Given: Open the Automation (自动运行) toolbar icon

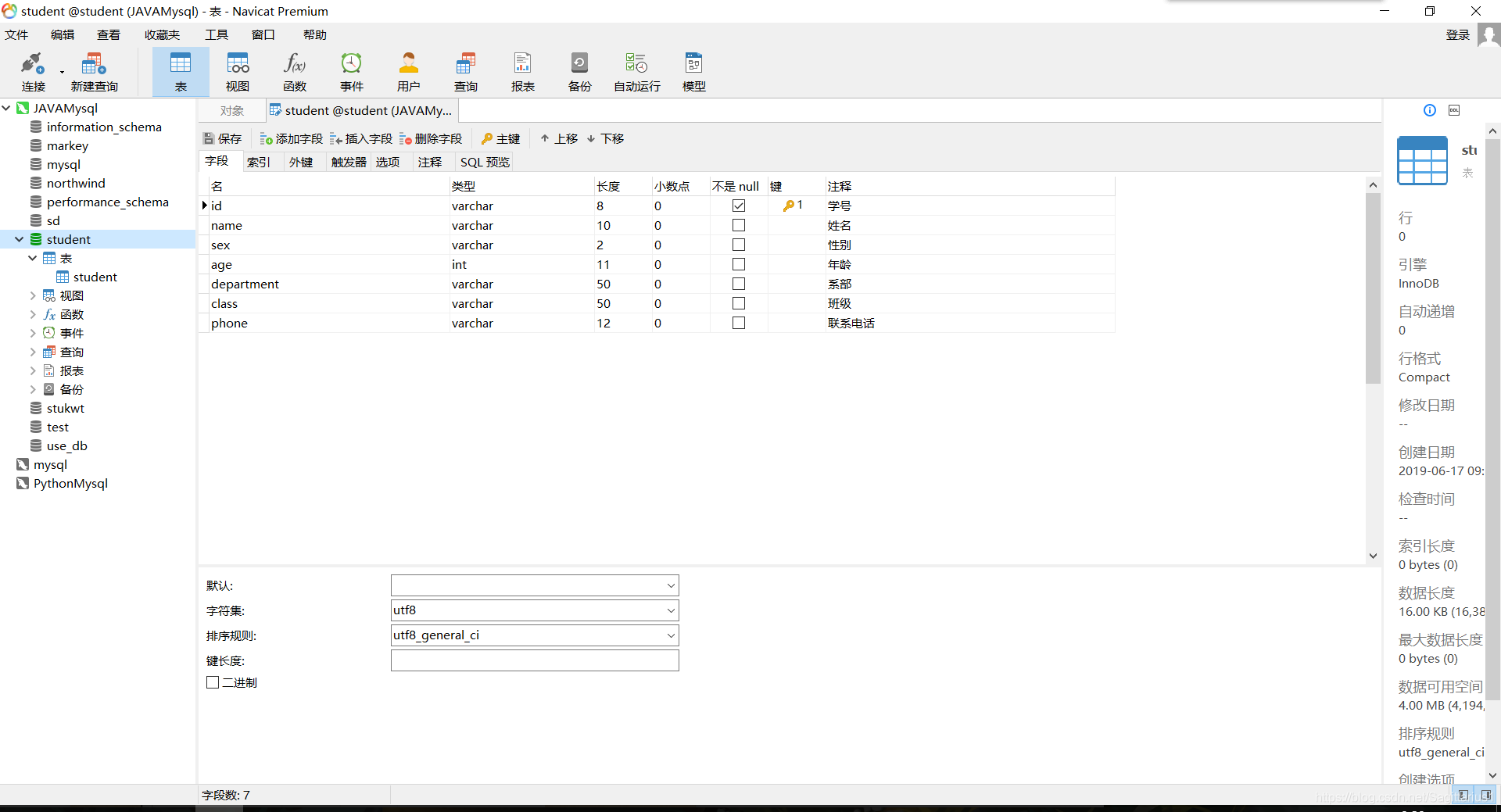Looking at the screenshot, I should [637, 72].
